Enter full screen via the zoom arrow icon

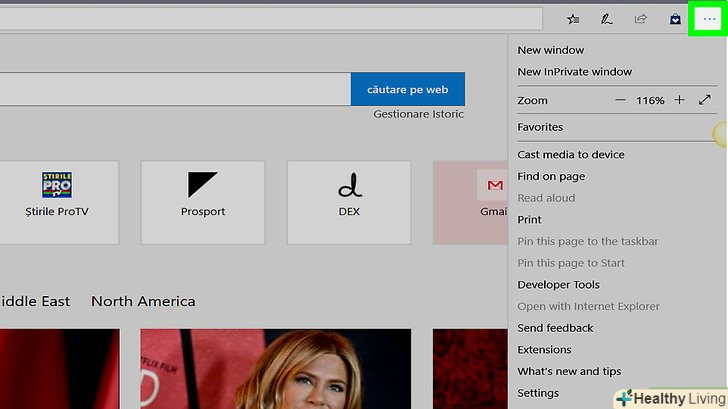click(x=705, y=100)
